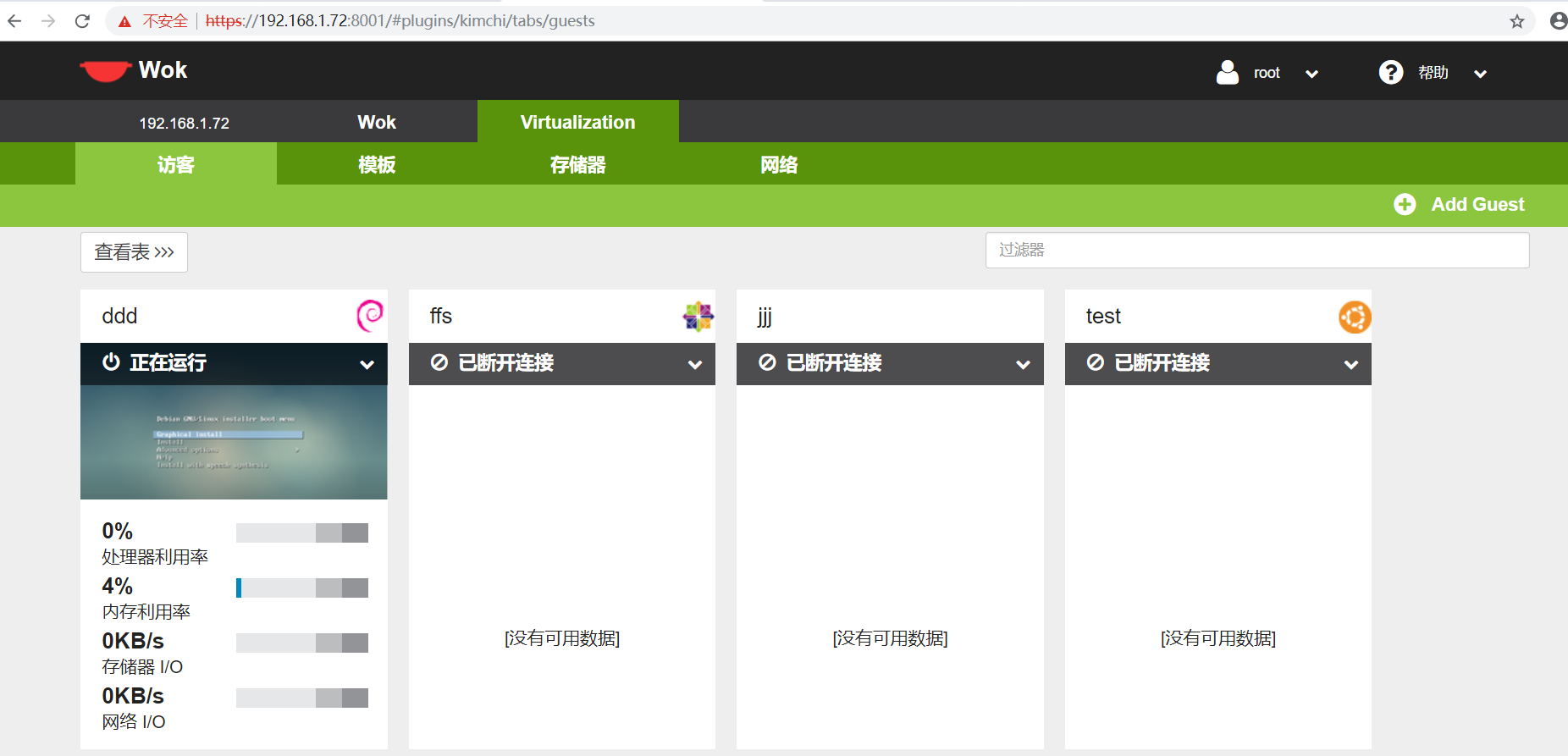Open the browser profile icon
1568x756 pixels.
click(1558, 20)
